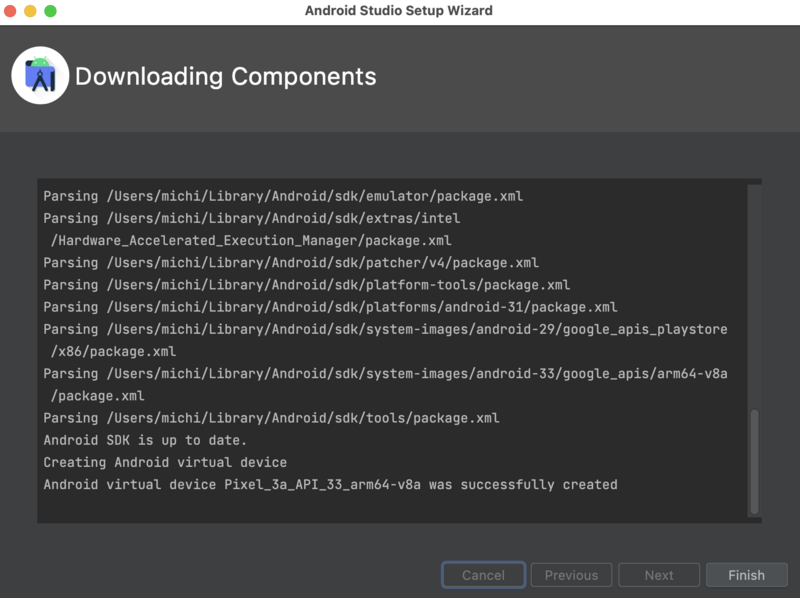This screenshot has height=598, width=800.
Task: Click the emulator/package.xml parsing line
Action: 283,196
